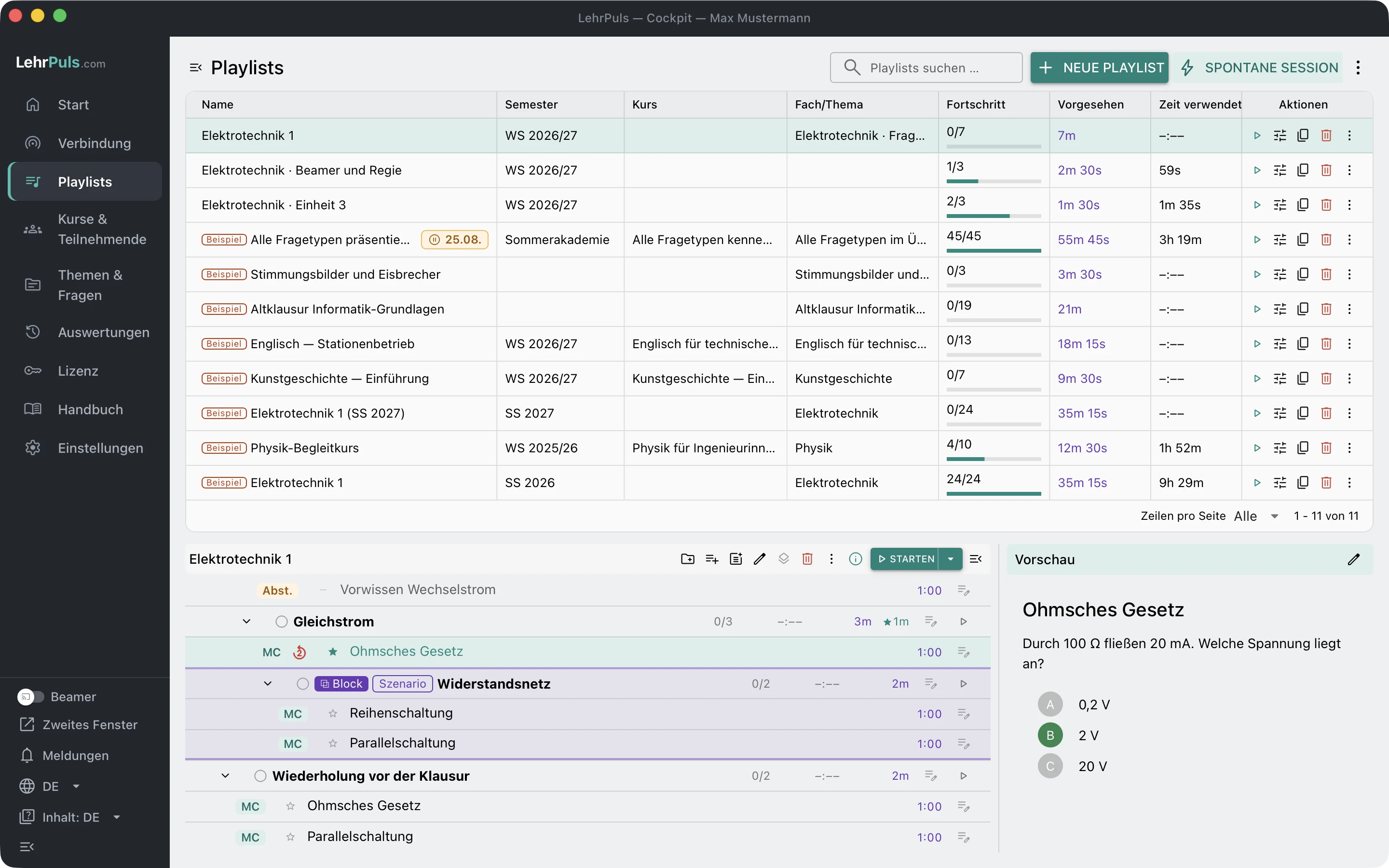Open Kurse & Teilnehmende in the sidebar
This screenshot has width=1389, height=868.
pyautogui.click(x=85, y=229)
